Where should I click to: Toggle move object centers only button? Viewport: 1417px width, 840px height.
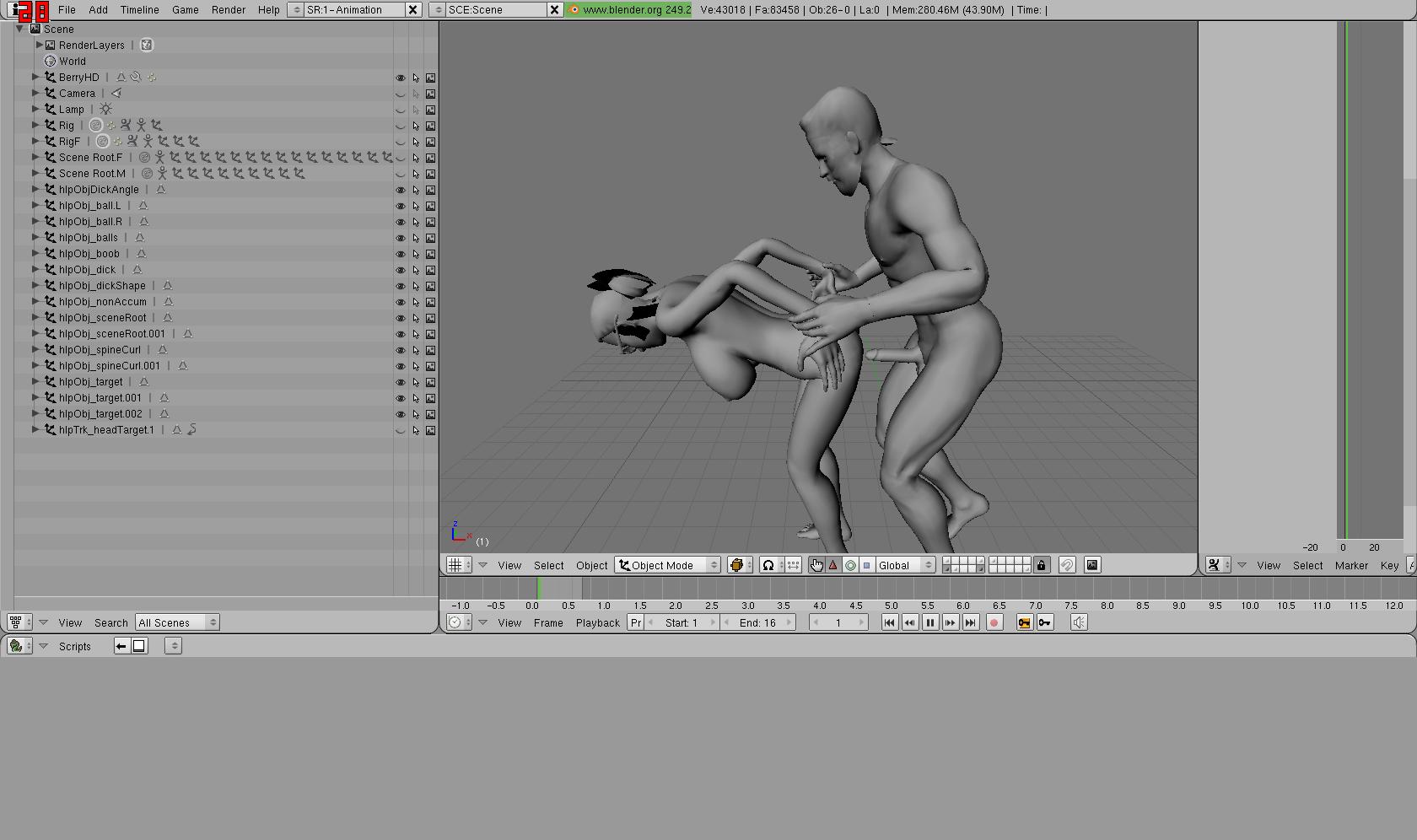pyautogui.click(x=794, y=565)
